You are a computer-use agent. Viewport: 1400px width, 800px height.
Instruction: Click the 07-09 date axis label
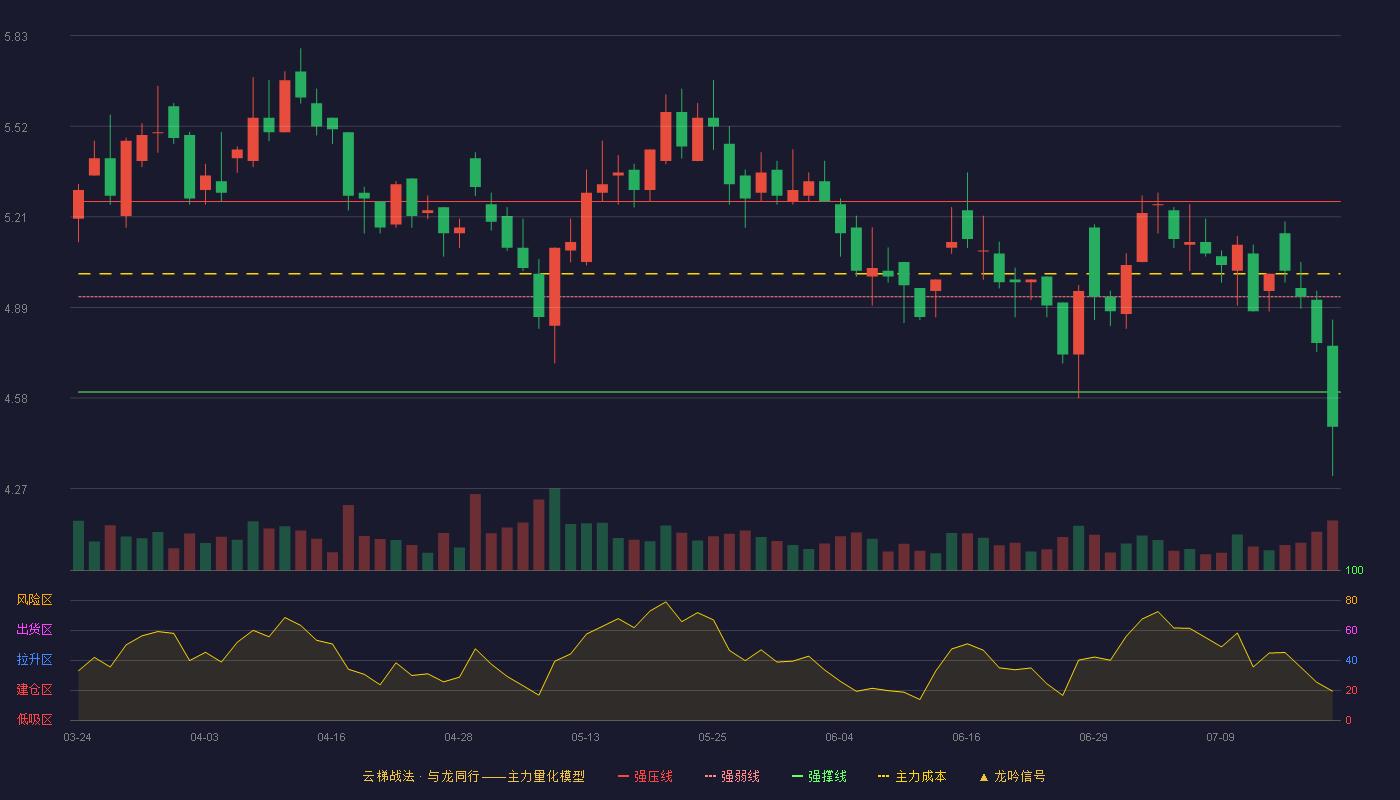(x=1220, y=737)
